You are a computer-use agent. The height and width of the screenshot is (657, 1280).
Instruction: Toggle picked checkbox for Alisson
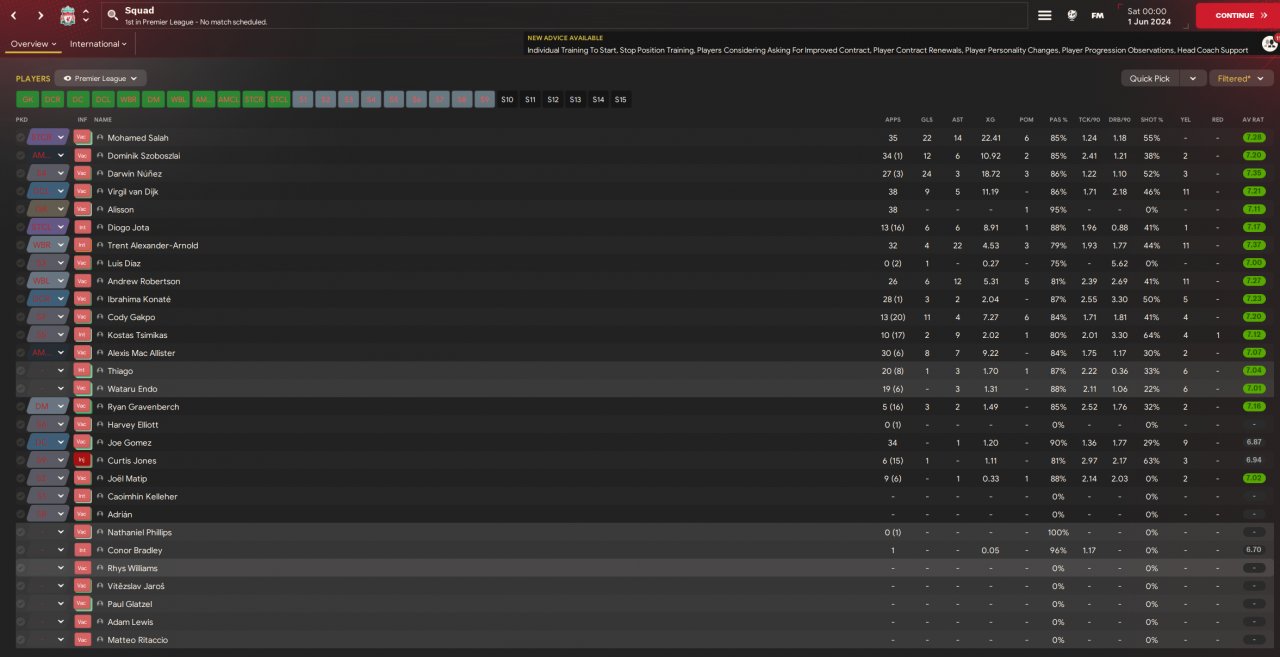pos(21,210)
